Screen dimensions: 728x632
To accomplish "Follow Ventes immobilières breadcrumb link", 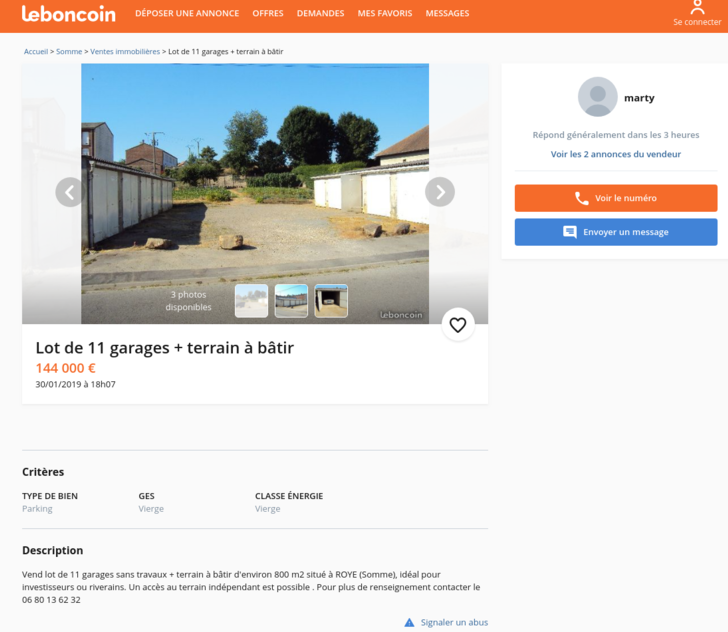I will coord(125,52).
